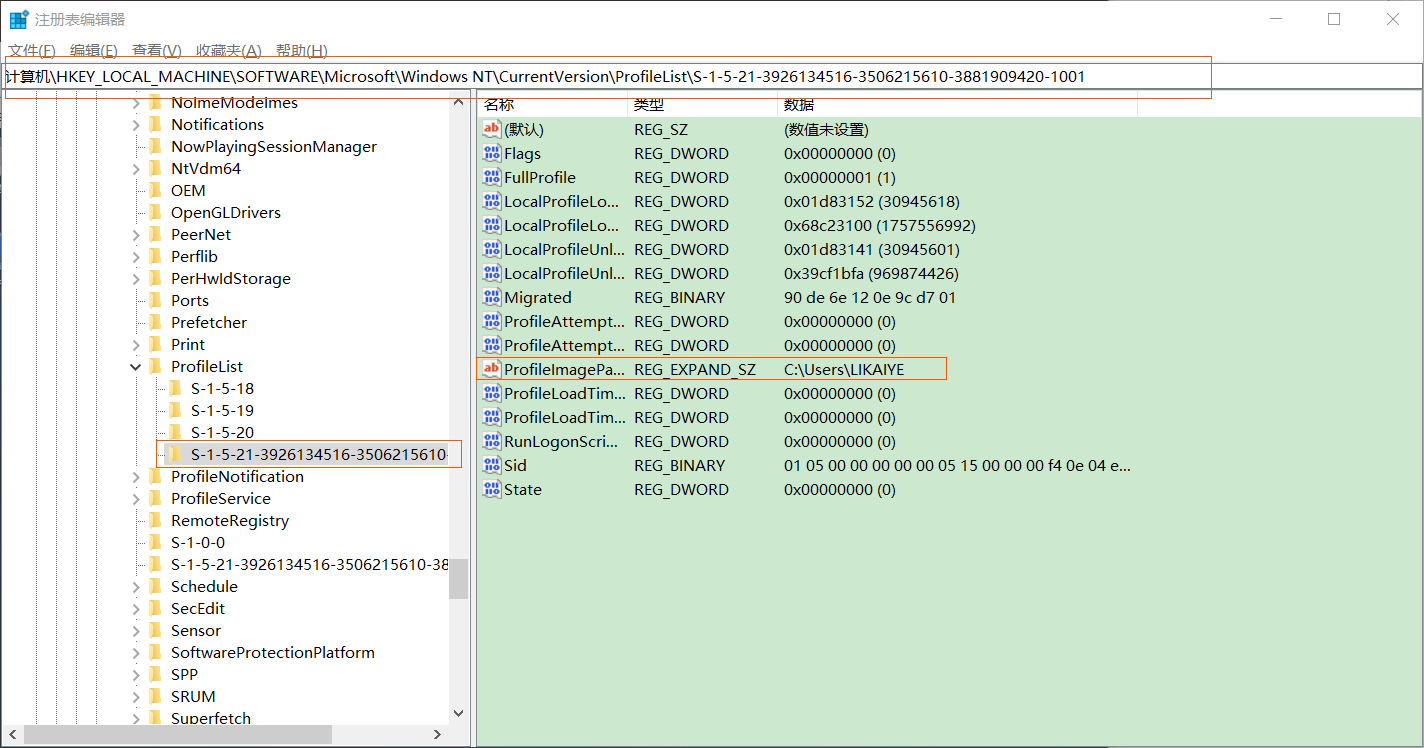The height and width of the screenshot is (748, 1424).
Task: Open the 编辑(E) menu
Action: pos(94,50)
